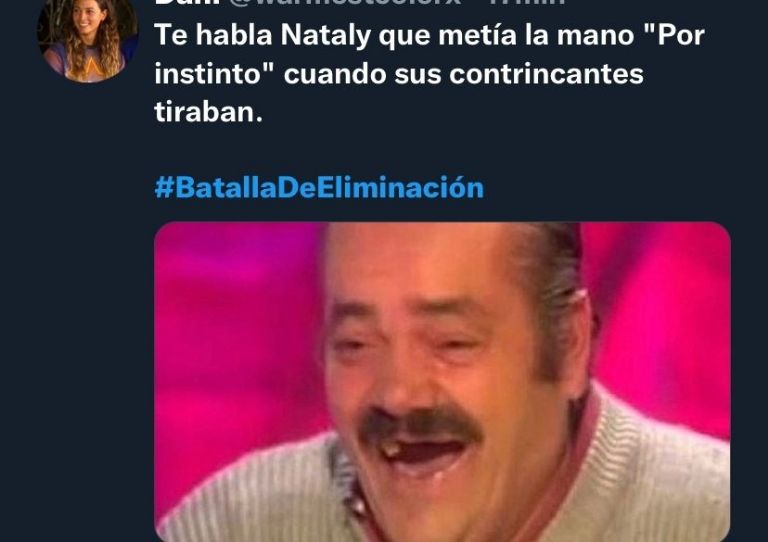This screenshot has width=768, height=542.
Task: Click the man's open laughing mouth
Action: pos(424,454)
